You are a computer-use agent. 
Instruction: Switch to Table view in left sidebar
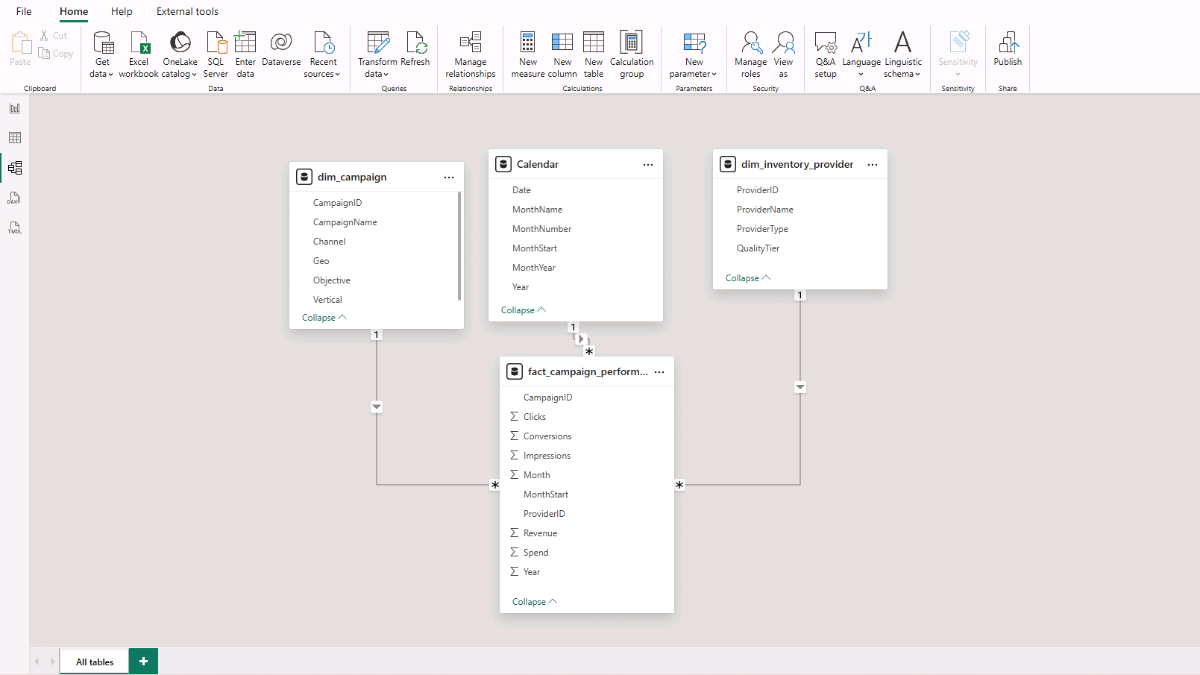click(x=15, y=138)
